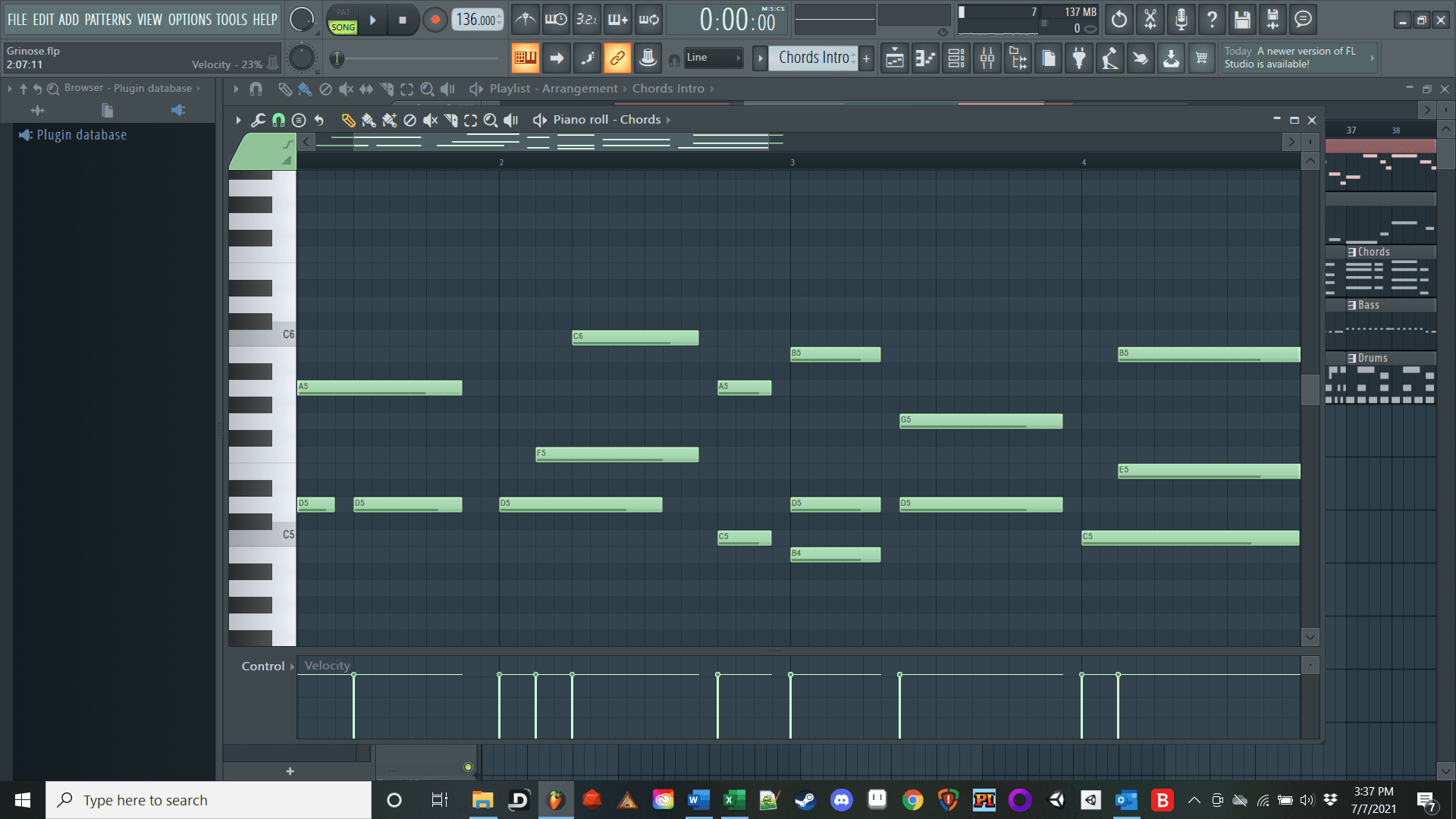The width and height of the screenshot is (1456, 819).
Task: Click the tempo 136.000 field
Action: [x=477, y=20]
